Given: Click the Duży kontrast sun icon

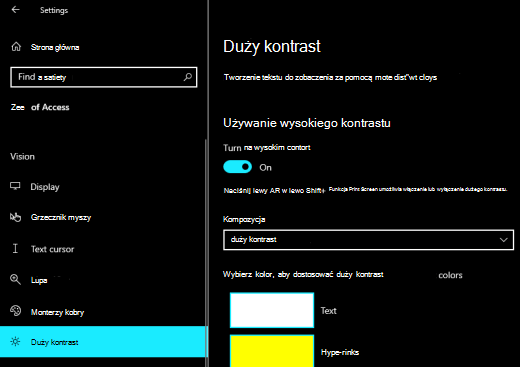Looking at the screenshot, I should (15, 342).
